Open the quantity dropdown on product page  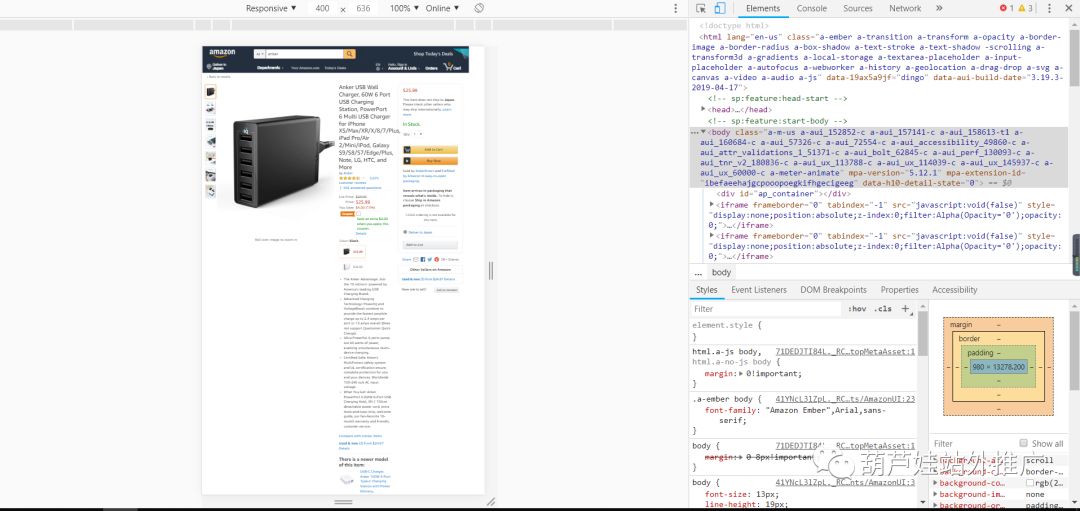click(x=415, y=134)
